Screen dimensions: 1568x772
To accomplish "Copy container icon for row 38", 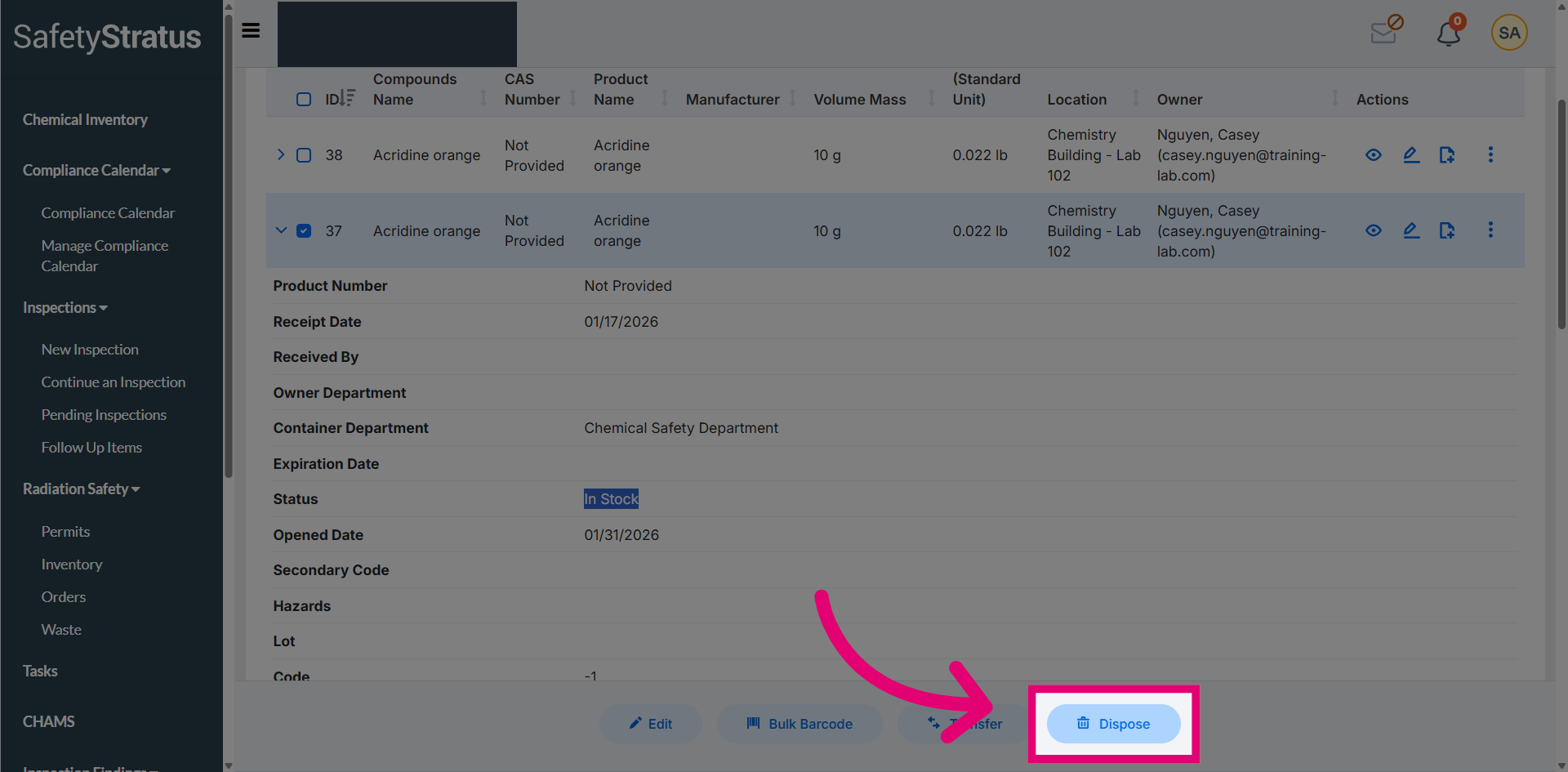I will (x=1447, y=154).
